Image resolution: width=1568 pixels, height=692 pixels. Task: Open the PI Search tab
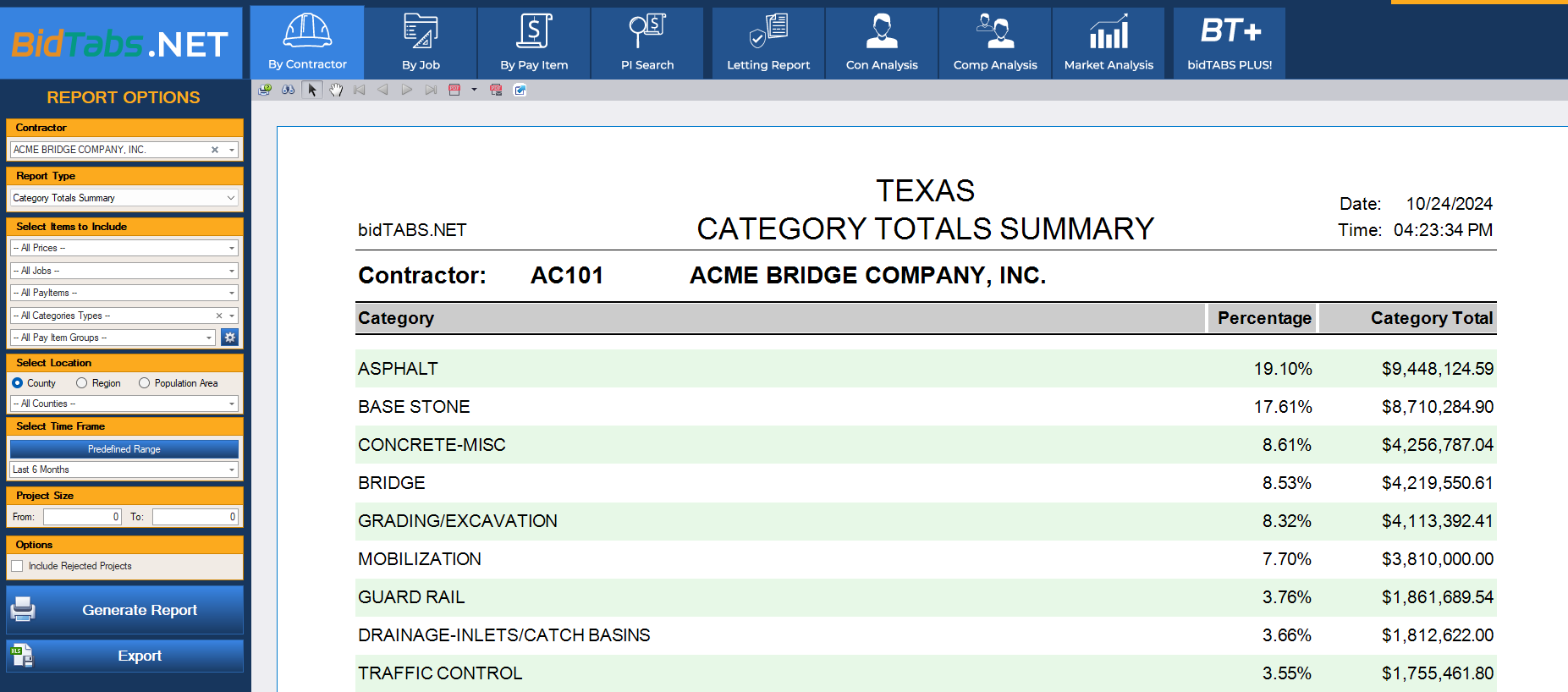point(647,43)
